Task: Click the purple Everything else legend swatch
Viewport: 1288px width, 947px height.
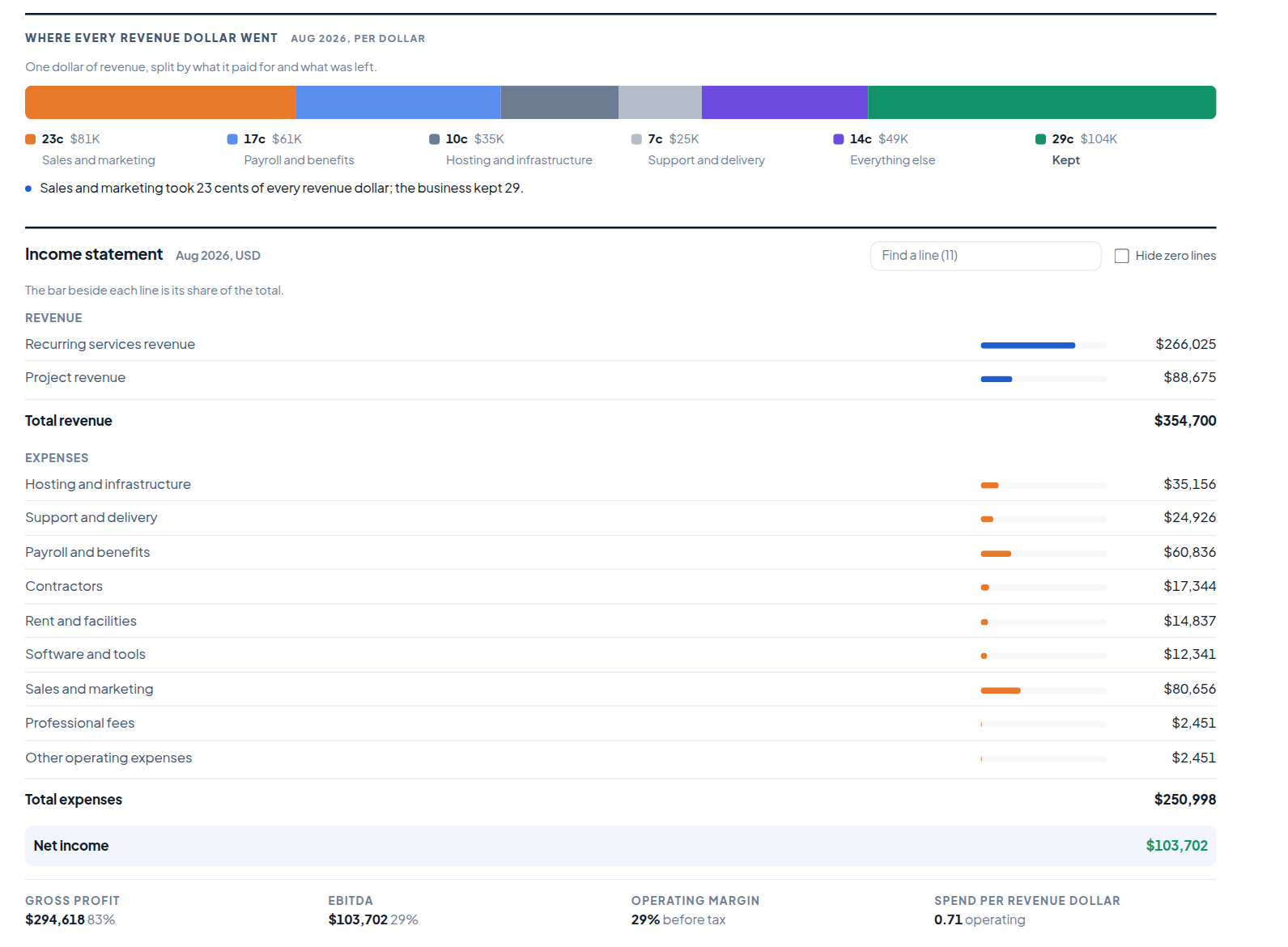Action: pos(839,139)
